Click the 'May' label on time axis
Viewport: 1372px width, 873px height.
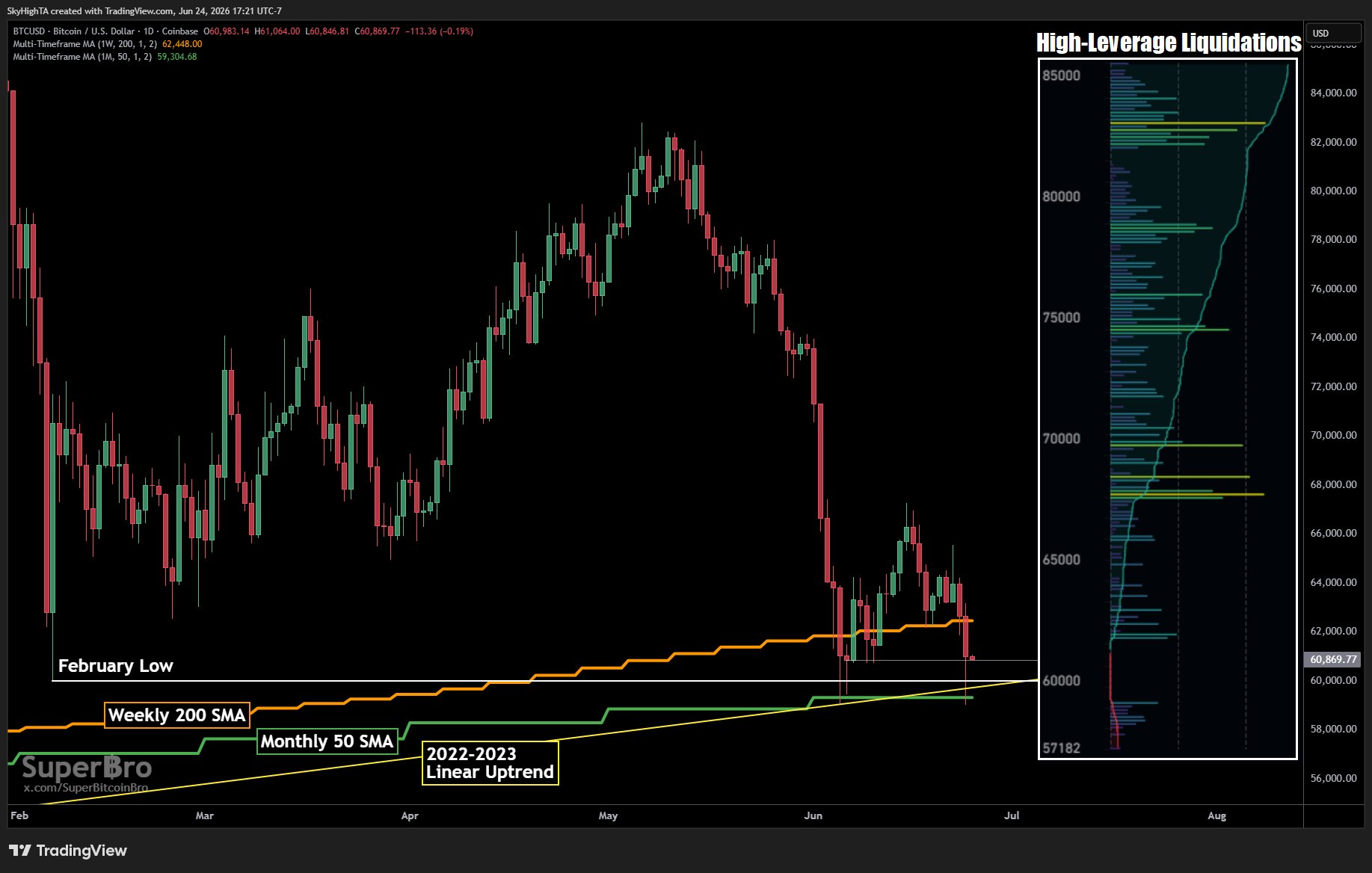[608, 815]
